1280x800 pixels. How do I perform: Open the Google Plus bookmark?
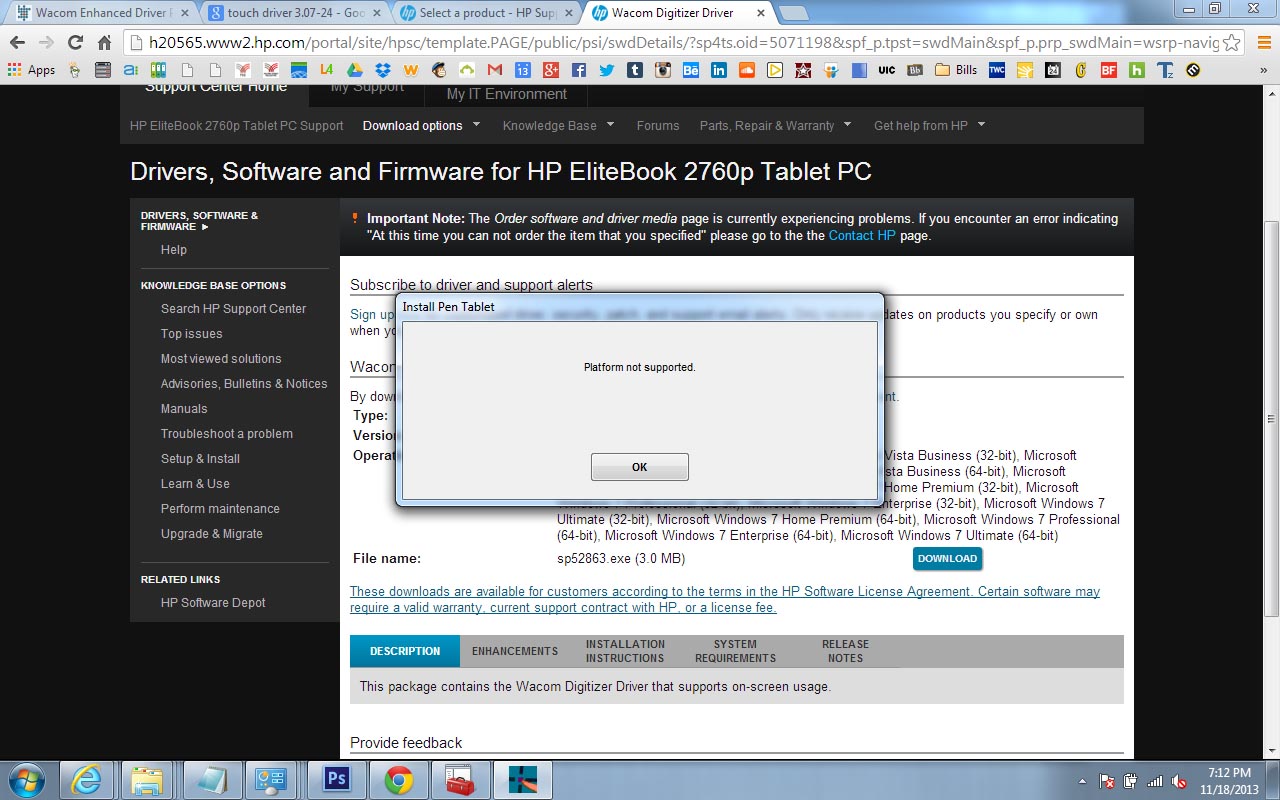[550, 70]
